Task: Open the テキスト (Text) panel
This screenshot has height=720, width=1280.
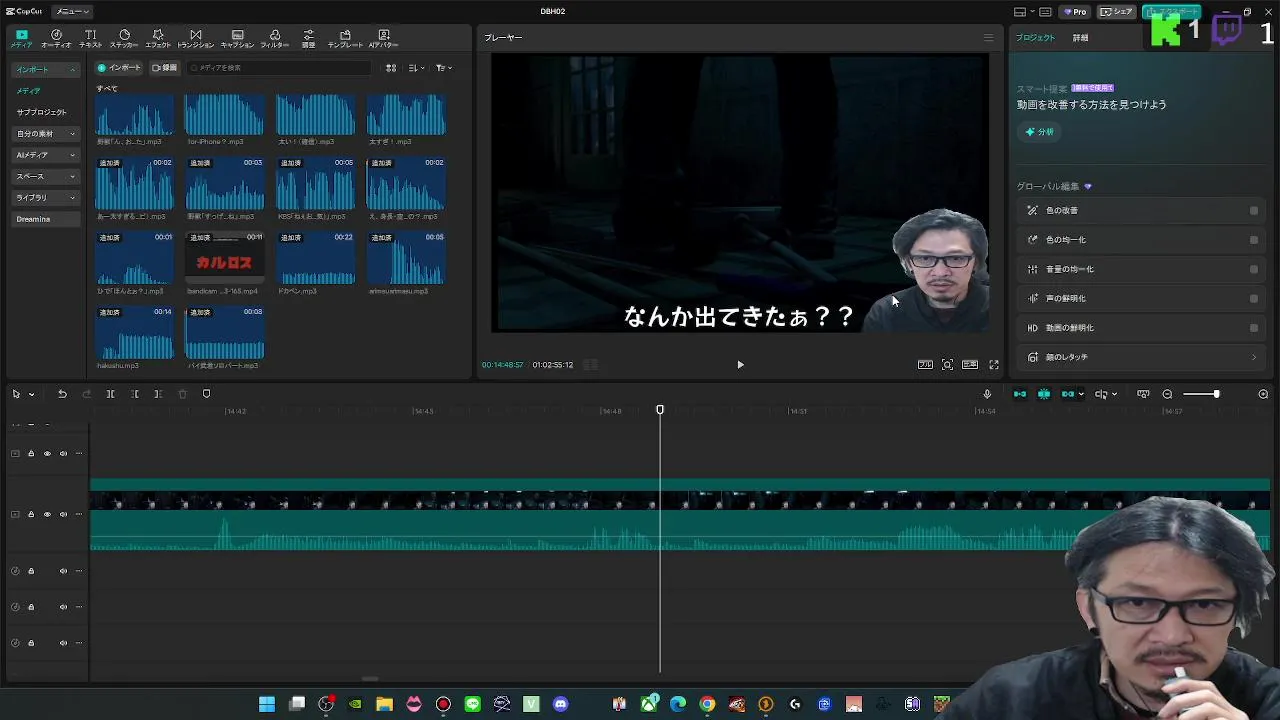Action: (90, 39)
